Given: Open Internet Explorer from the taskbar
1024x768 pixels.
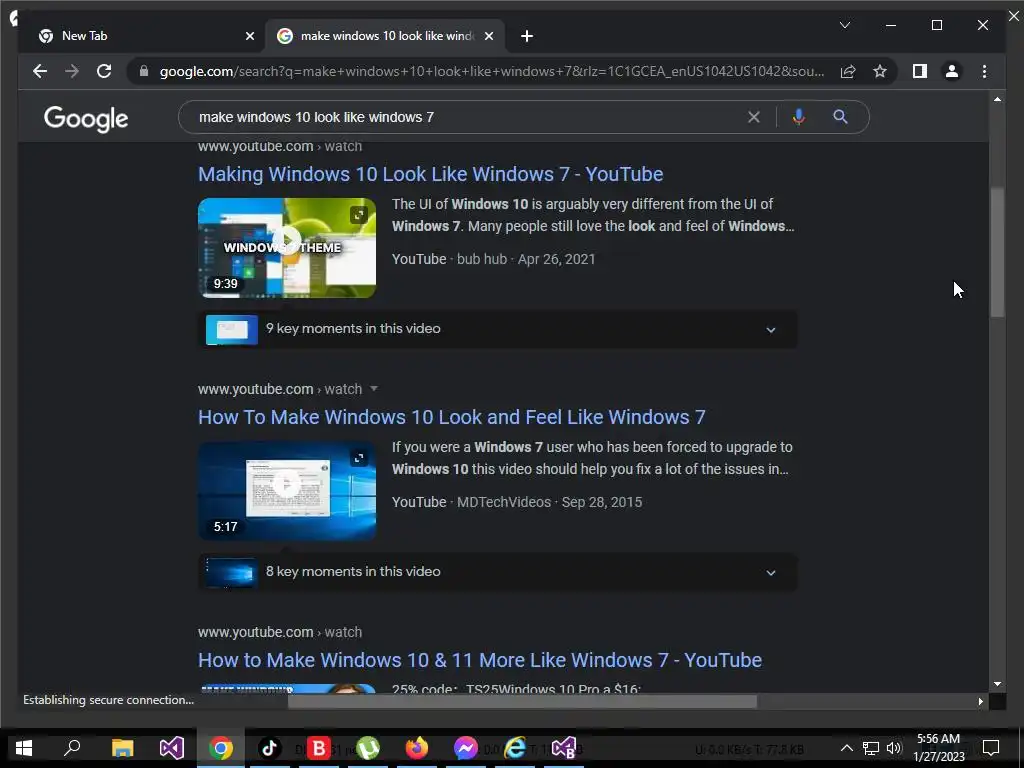Looking at the screenshot, I should click(x=515, y=748).
